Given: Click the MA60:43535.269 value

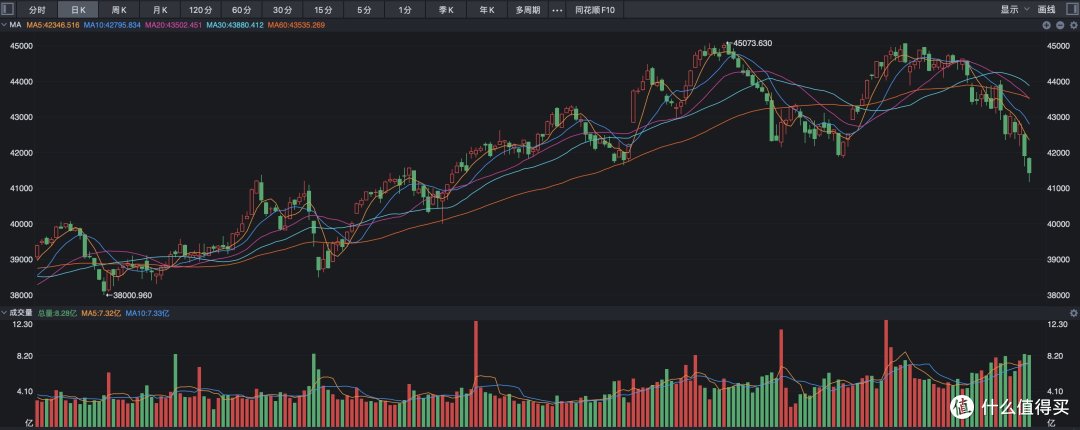Looking at the screenshot, I should coord(296,25).
